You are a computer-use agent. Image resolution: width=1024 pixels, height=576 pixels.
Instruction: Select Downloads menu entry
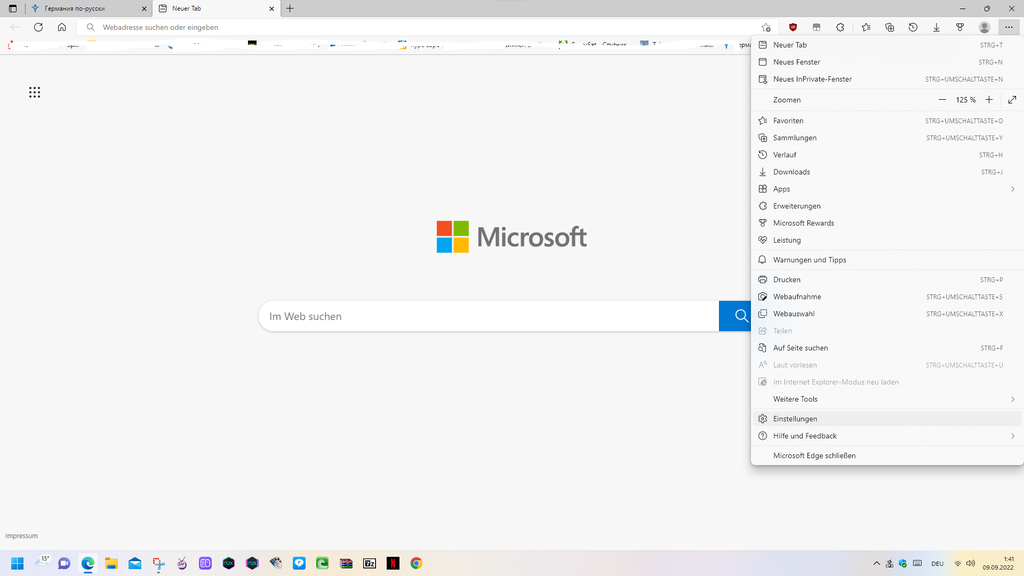(887, 172)
